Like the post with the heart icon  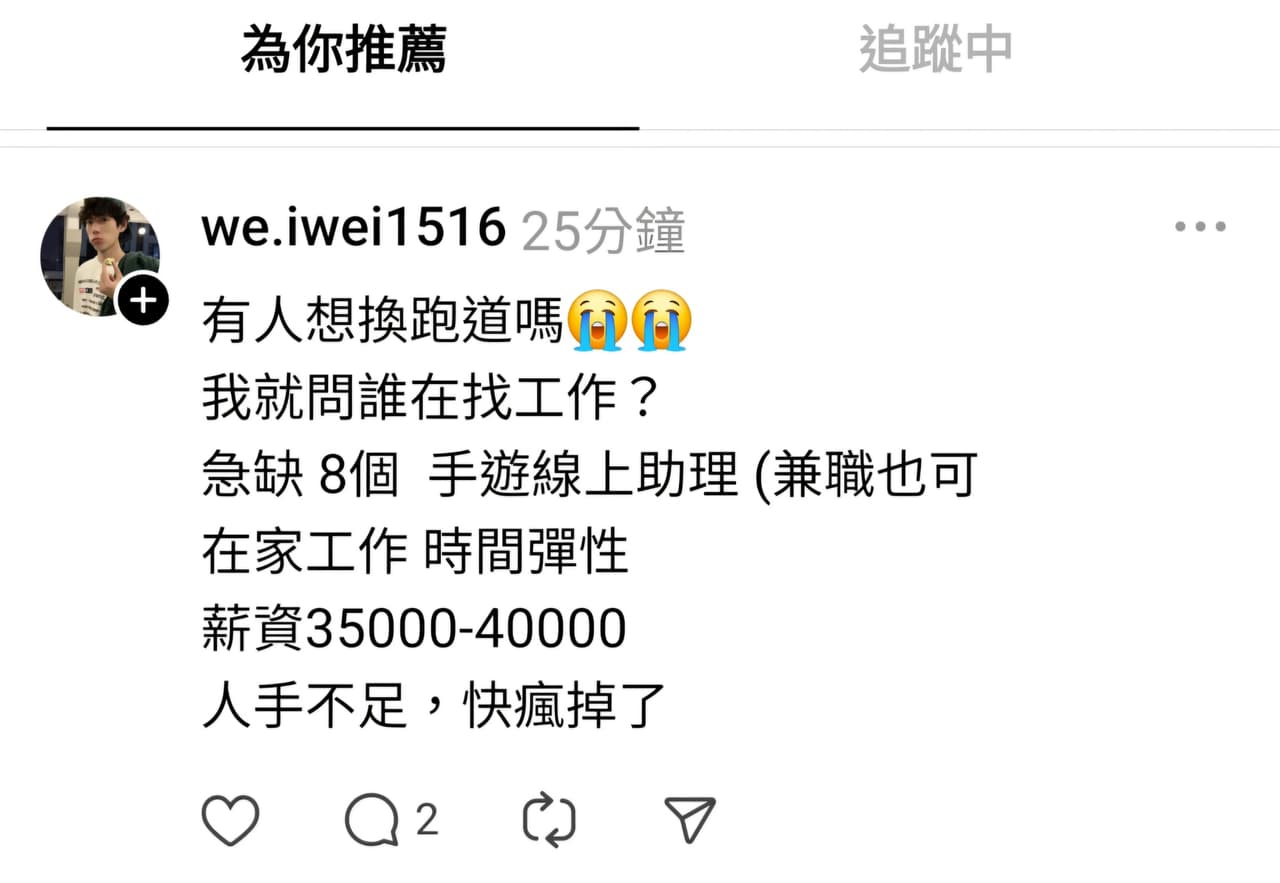(x=231, y=821)
